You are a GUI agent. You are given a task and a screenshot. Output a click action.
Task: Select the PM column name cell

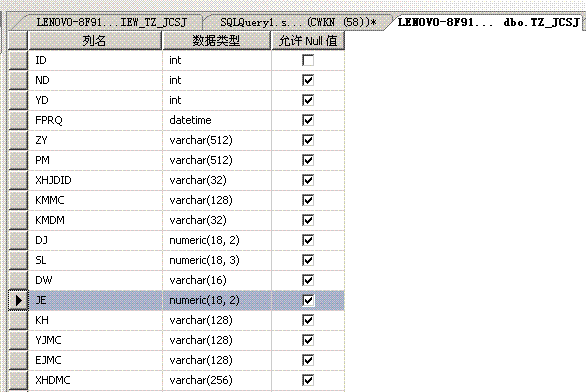95,160
